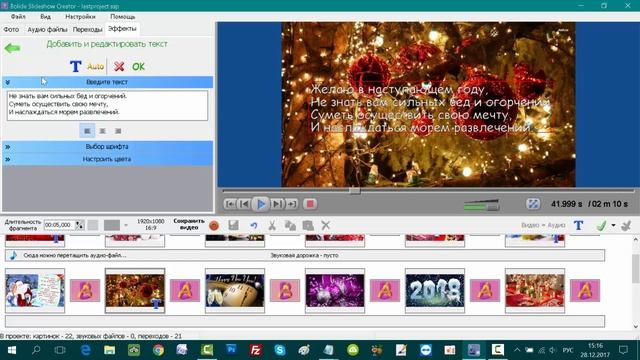Play the slideshow preview
Viewport: 640px width, 360px height.
point(261,204)
